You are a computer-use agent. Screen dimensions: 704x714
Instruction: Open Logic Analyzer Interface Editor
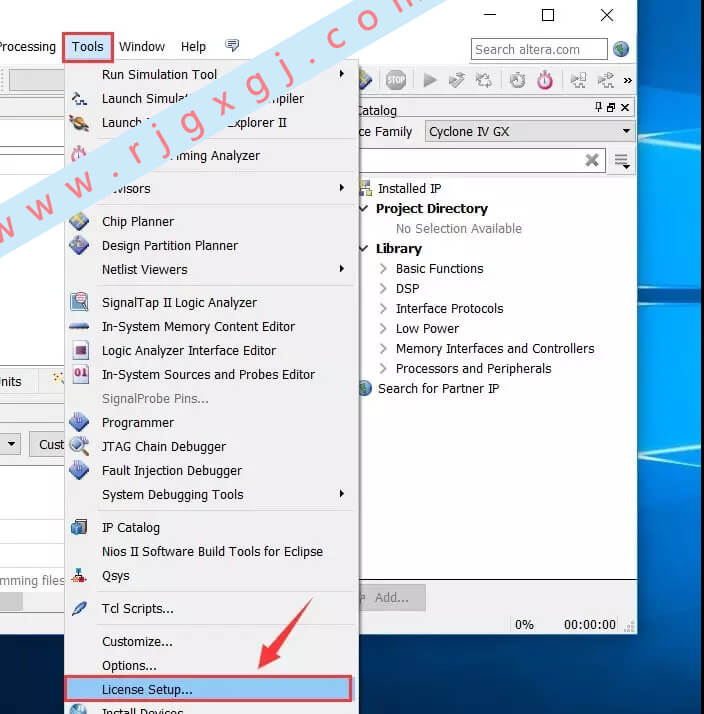(212, 351)
